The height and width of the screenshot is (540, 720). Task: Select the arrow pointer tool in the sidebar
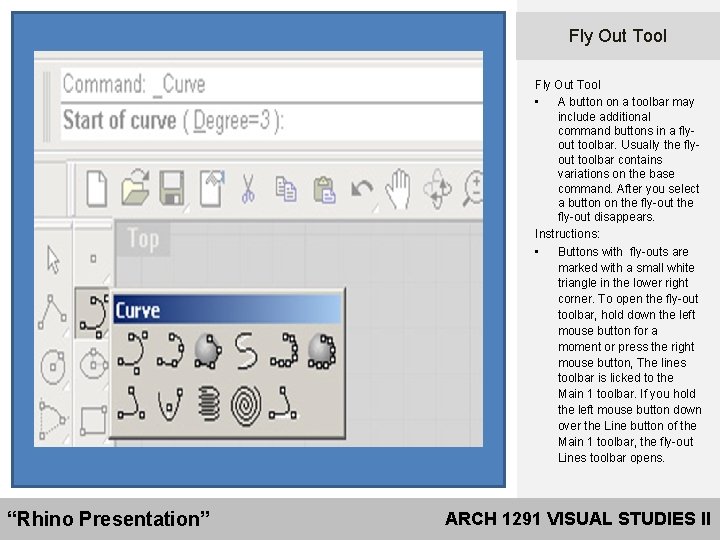pyautogui.click(x=53, y=259)
